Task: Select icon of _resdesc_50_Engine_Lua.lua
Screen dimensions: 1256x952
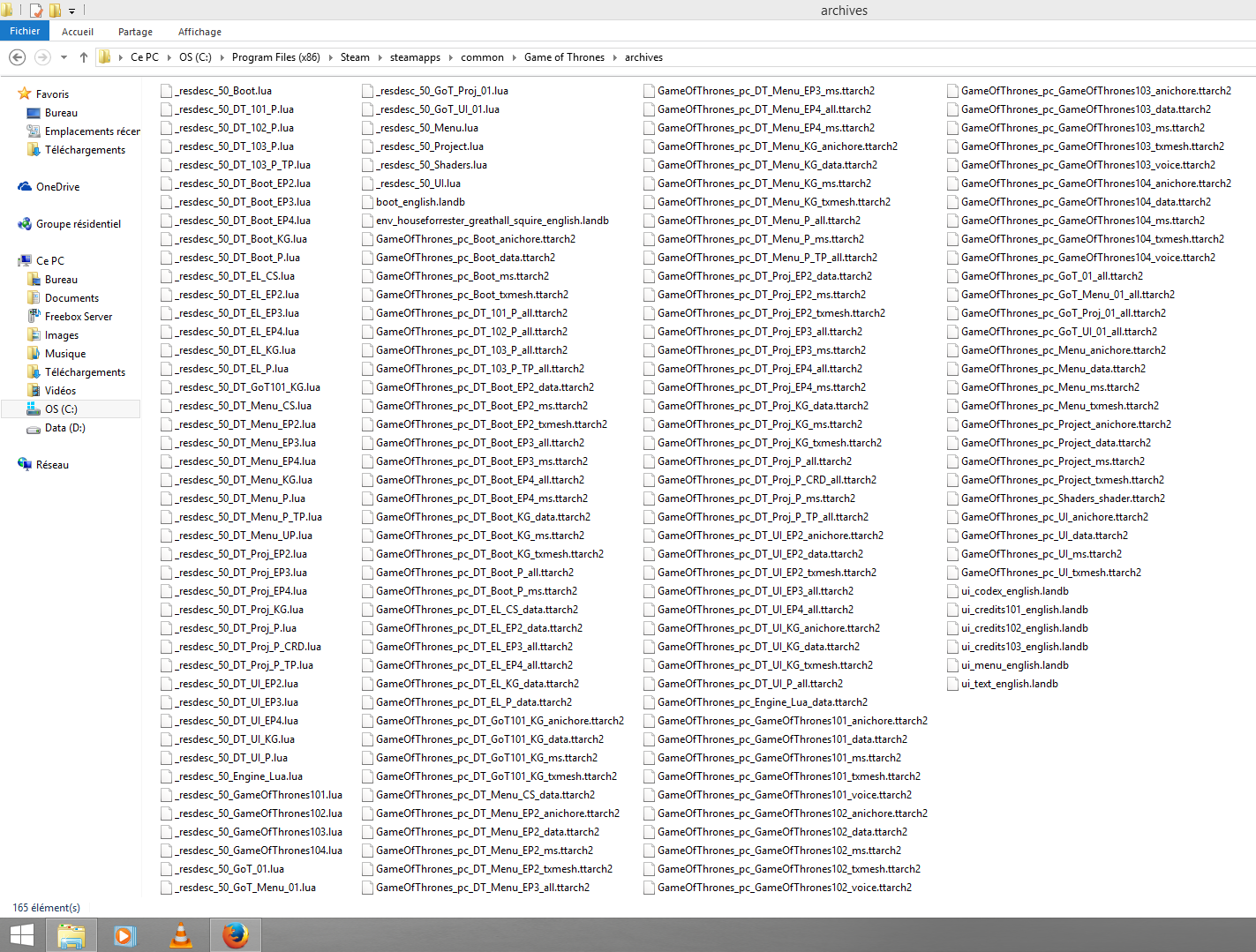Action: click(x=167, y=776)
